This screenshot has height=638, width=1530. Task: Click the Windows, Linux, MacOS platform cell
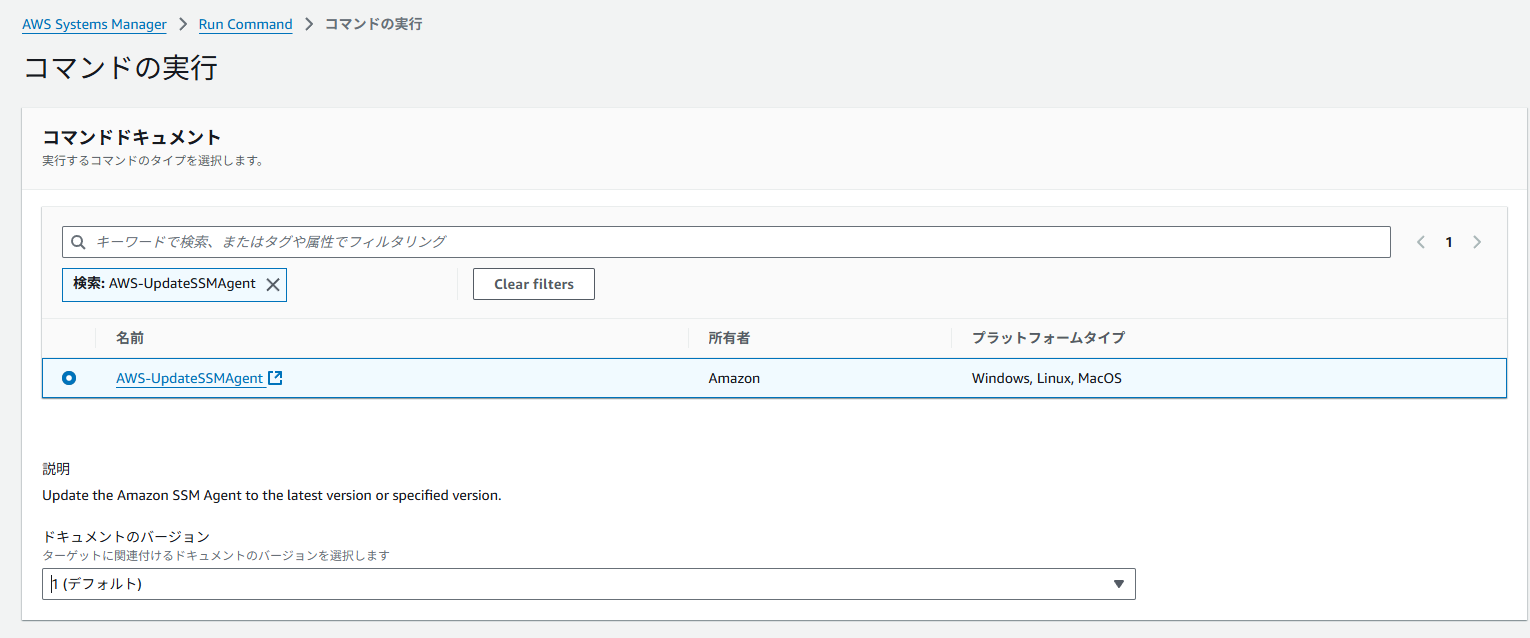[1047, 378]
